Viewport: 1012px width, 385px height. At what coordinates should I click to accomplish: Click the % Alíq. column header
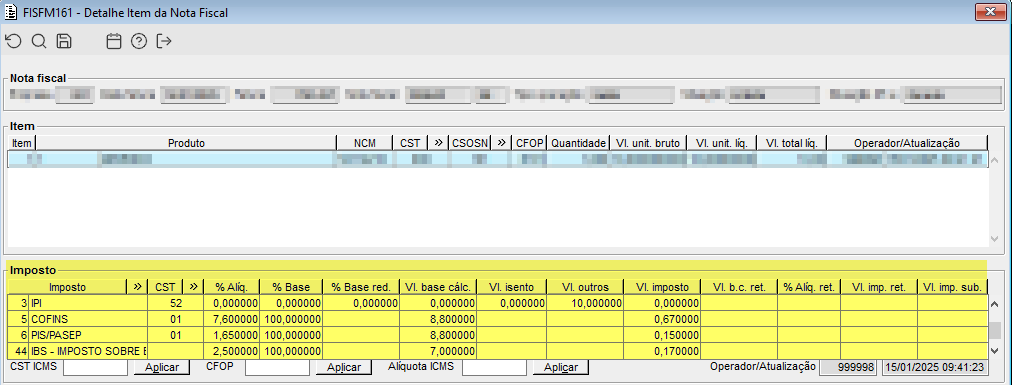232,287
